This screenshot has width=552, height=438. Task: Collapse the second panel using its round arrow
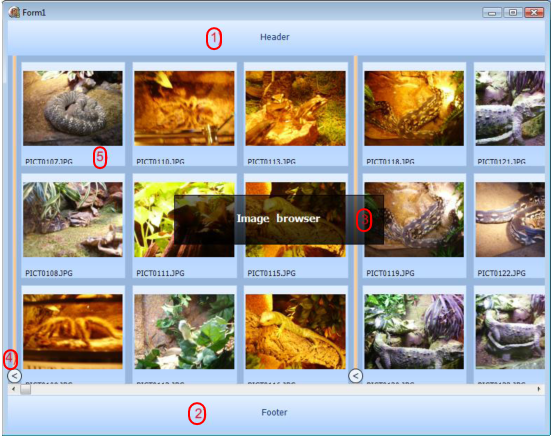pos(356,376)
